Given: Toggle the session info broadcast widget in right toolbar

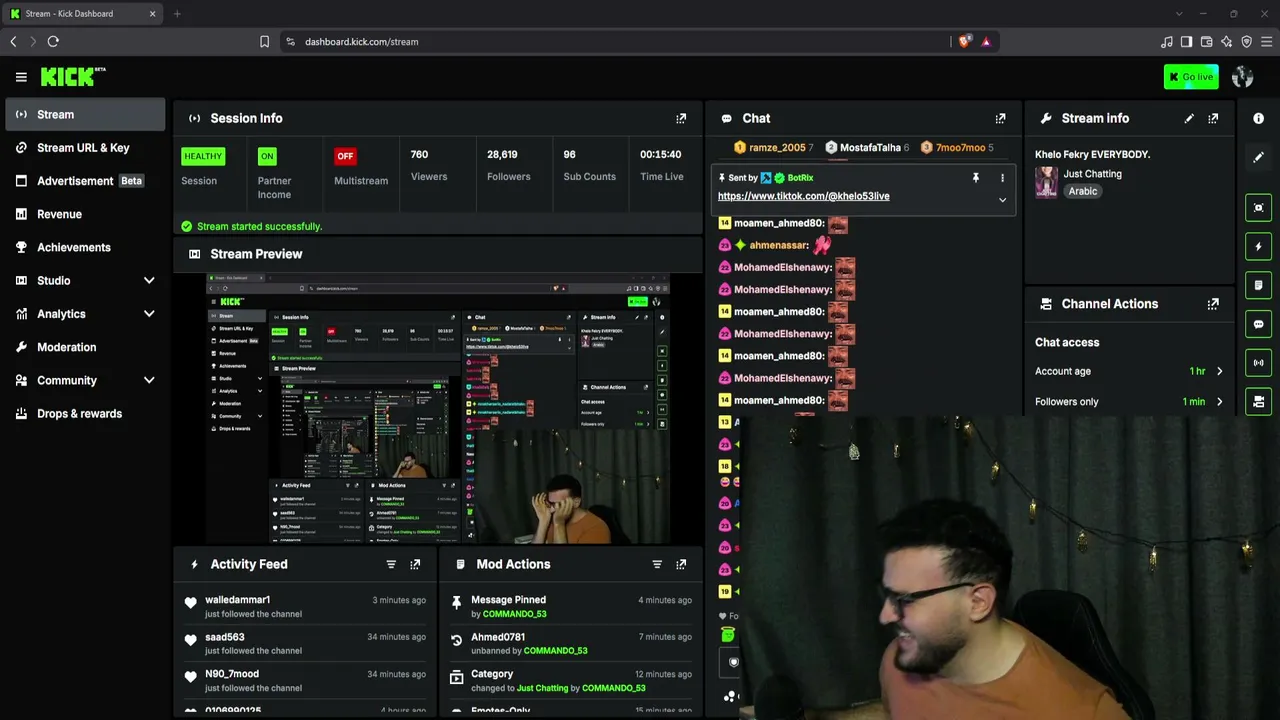Looking at the screenshot, I should point(1259,363).
